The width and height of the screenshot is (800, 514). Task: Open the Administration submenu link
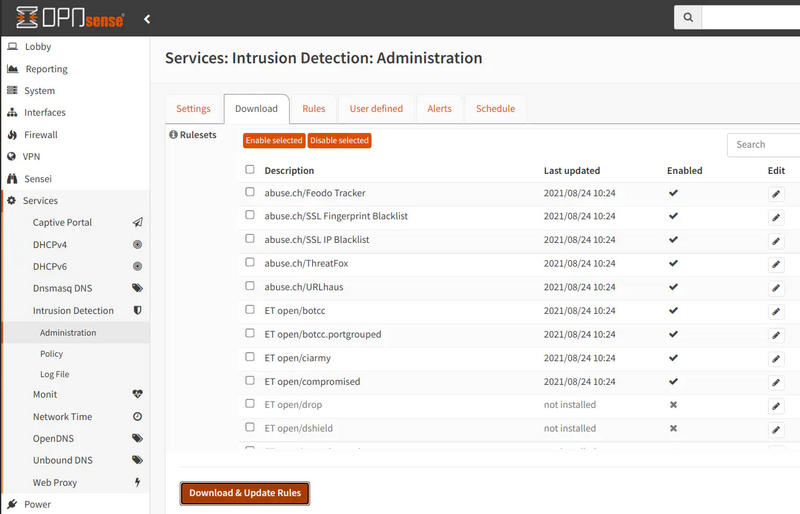click(x=68, y=332)
